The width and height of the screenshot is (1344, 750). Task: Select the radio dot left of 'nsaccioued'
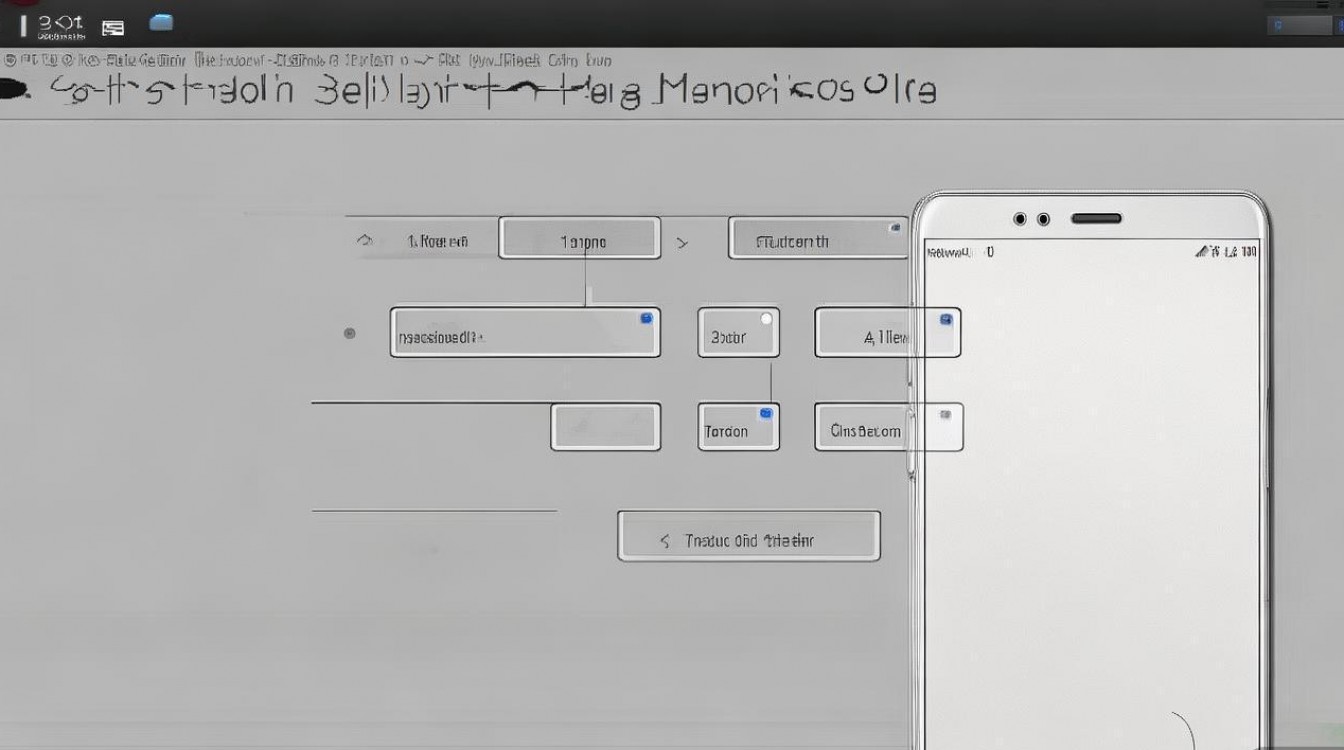349,333
